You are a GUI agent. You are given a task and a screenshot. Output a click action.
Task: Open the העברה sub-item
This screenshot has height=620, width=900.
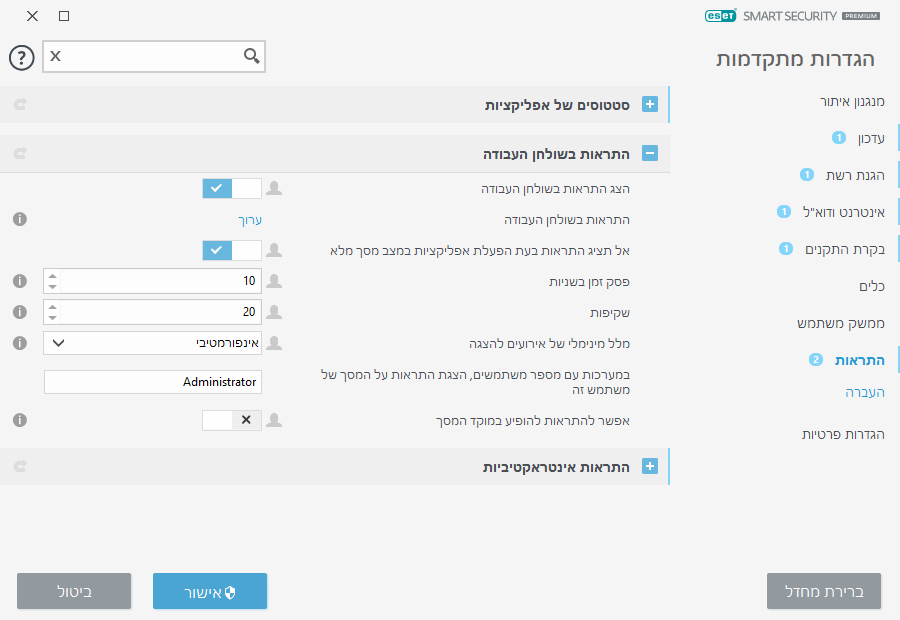point(864,392)
